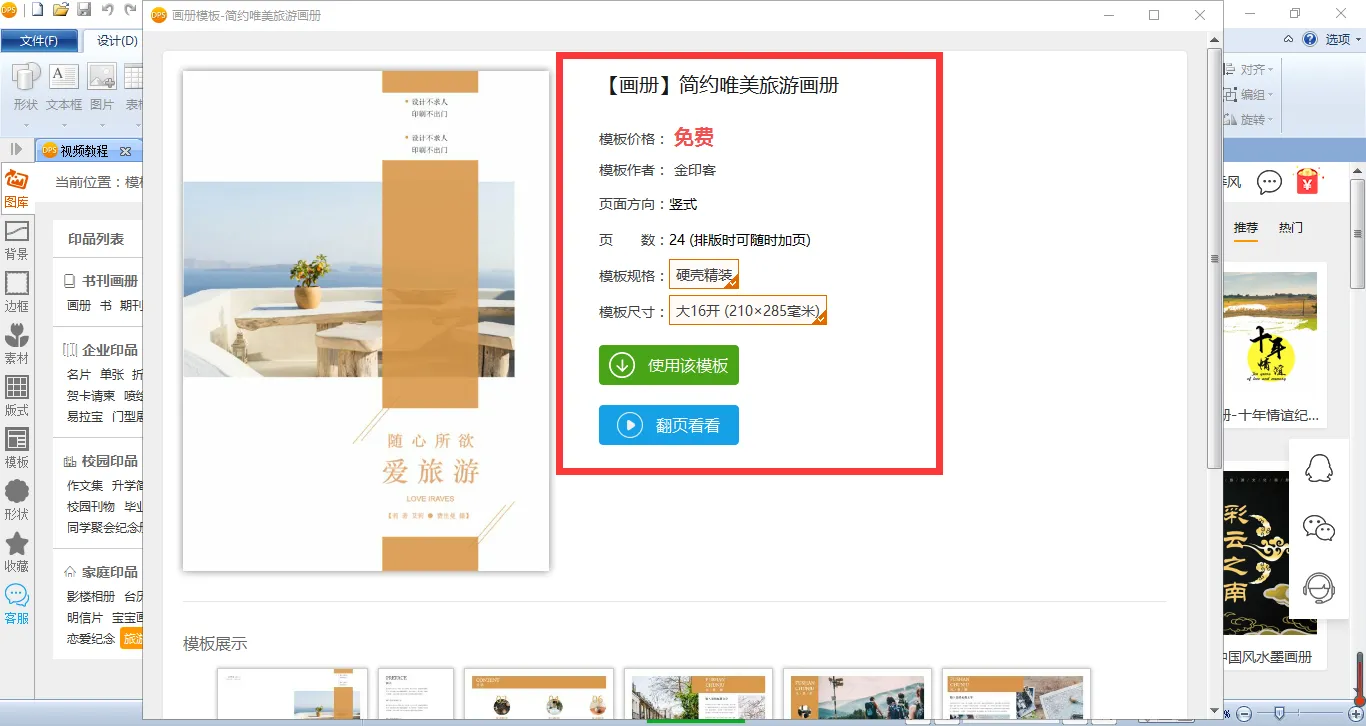
Task: Open the 校园刊物 category link
Action: 91,506
